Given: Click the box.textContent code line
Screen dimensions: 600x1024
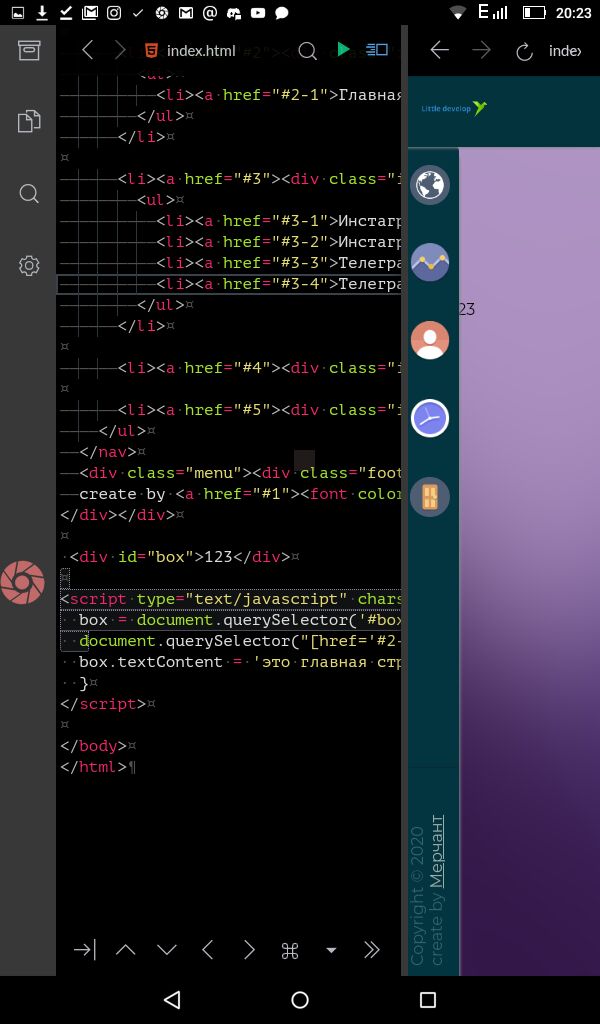Looking at the screenshot, I should click(229, 662).
